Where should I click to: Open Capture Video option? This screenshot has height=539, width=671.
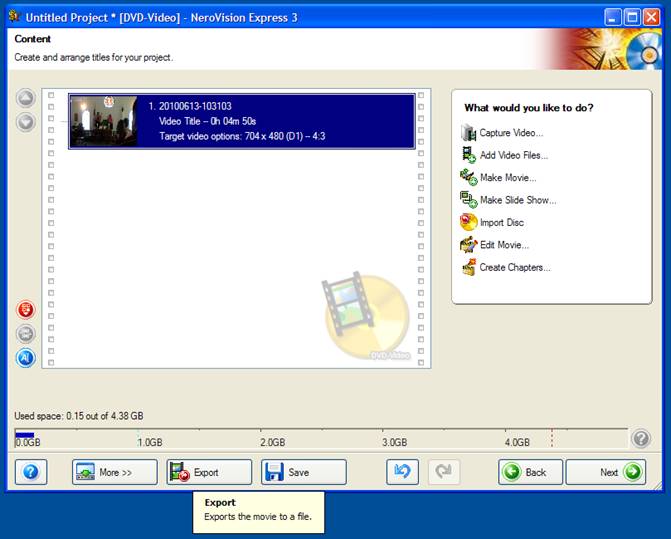511,133
